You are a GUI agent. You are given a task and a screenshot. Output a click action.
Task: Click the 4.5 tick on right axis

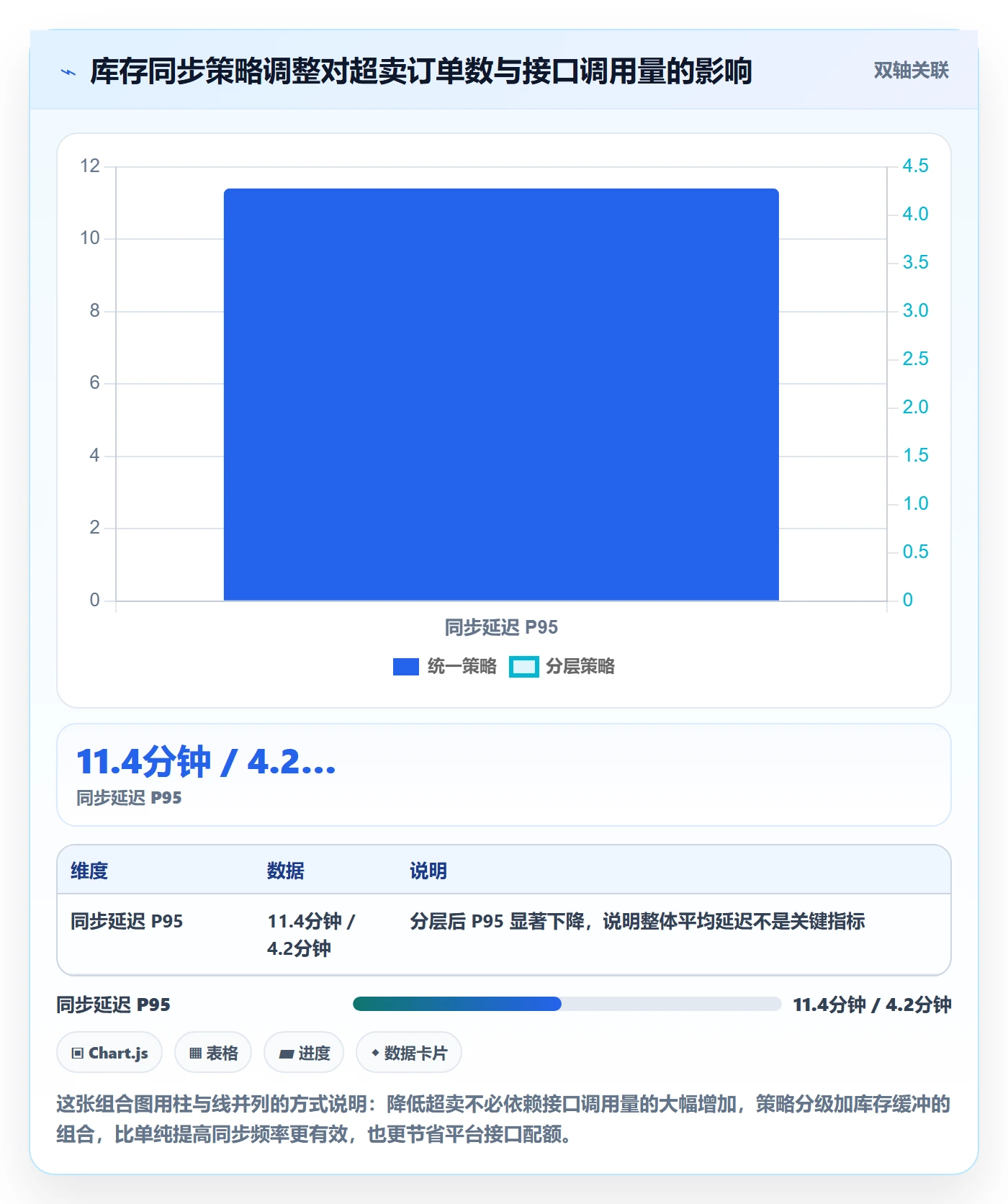915,166
